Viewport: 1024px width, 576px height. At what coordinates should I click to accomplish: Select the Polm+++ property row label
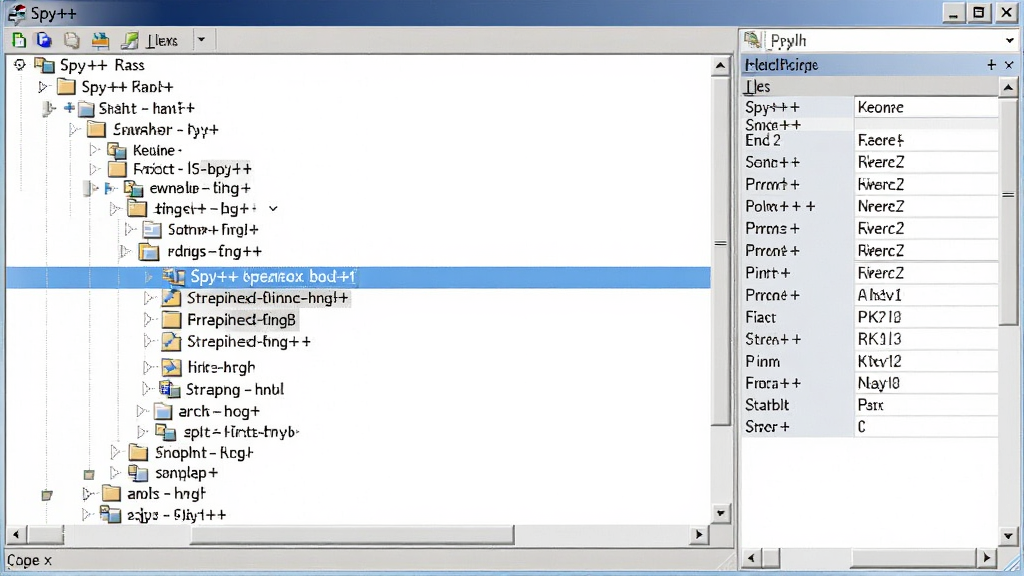(x=781, y=206)
